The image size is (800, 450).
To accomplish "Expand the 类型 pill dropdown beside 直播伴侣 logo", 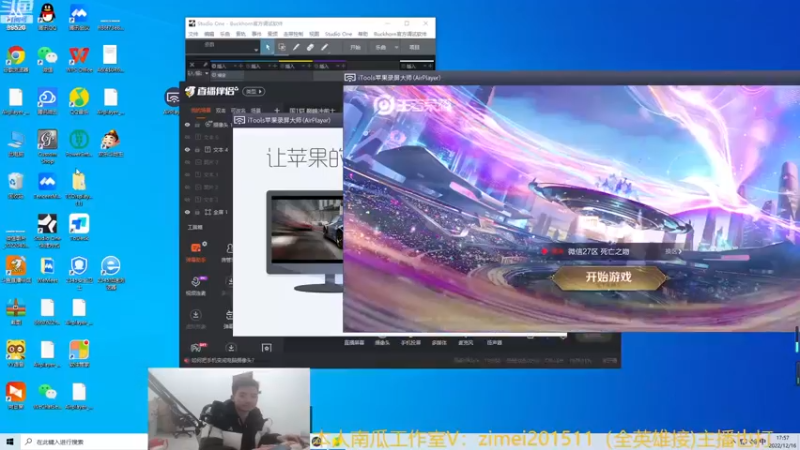I will pos(254,91).
